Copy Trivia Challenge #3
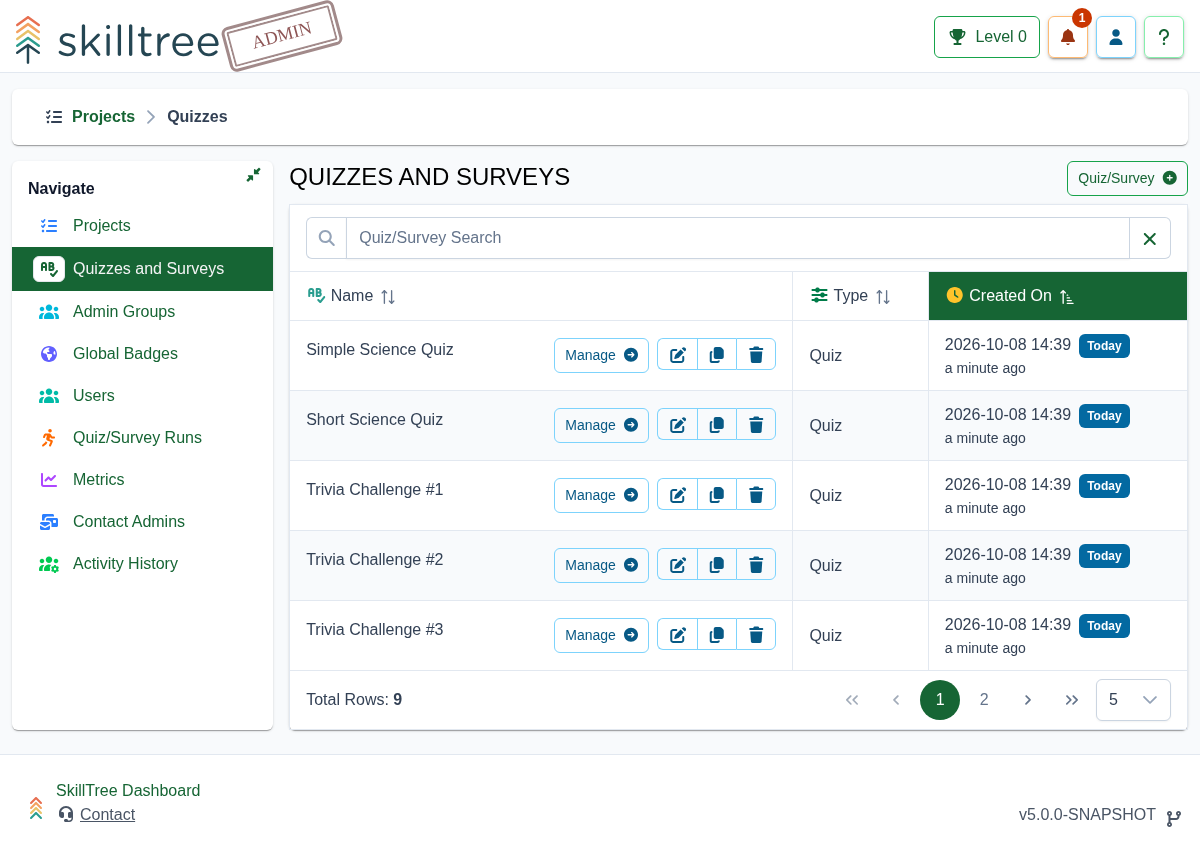Screen dimensions: 1200x851 click(717, 634)
